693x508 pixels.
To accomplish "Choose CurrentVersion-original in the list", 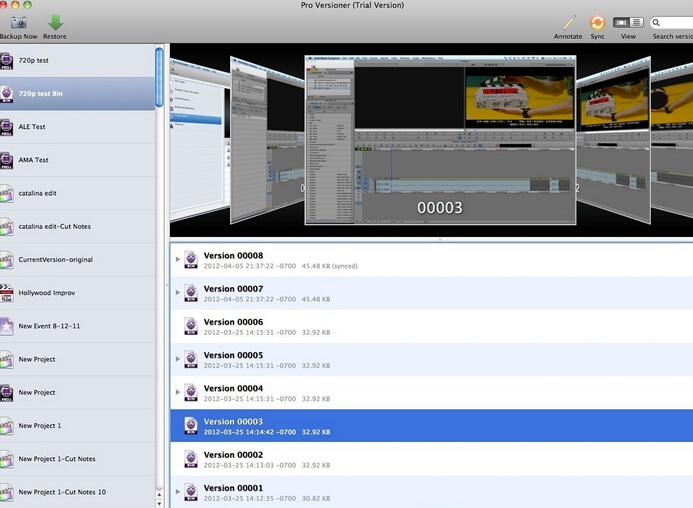I will click(55, 259).
